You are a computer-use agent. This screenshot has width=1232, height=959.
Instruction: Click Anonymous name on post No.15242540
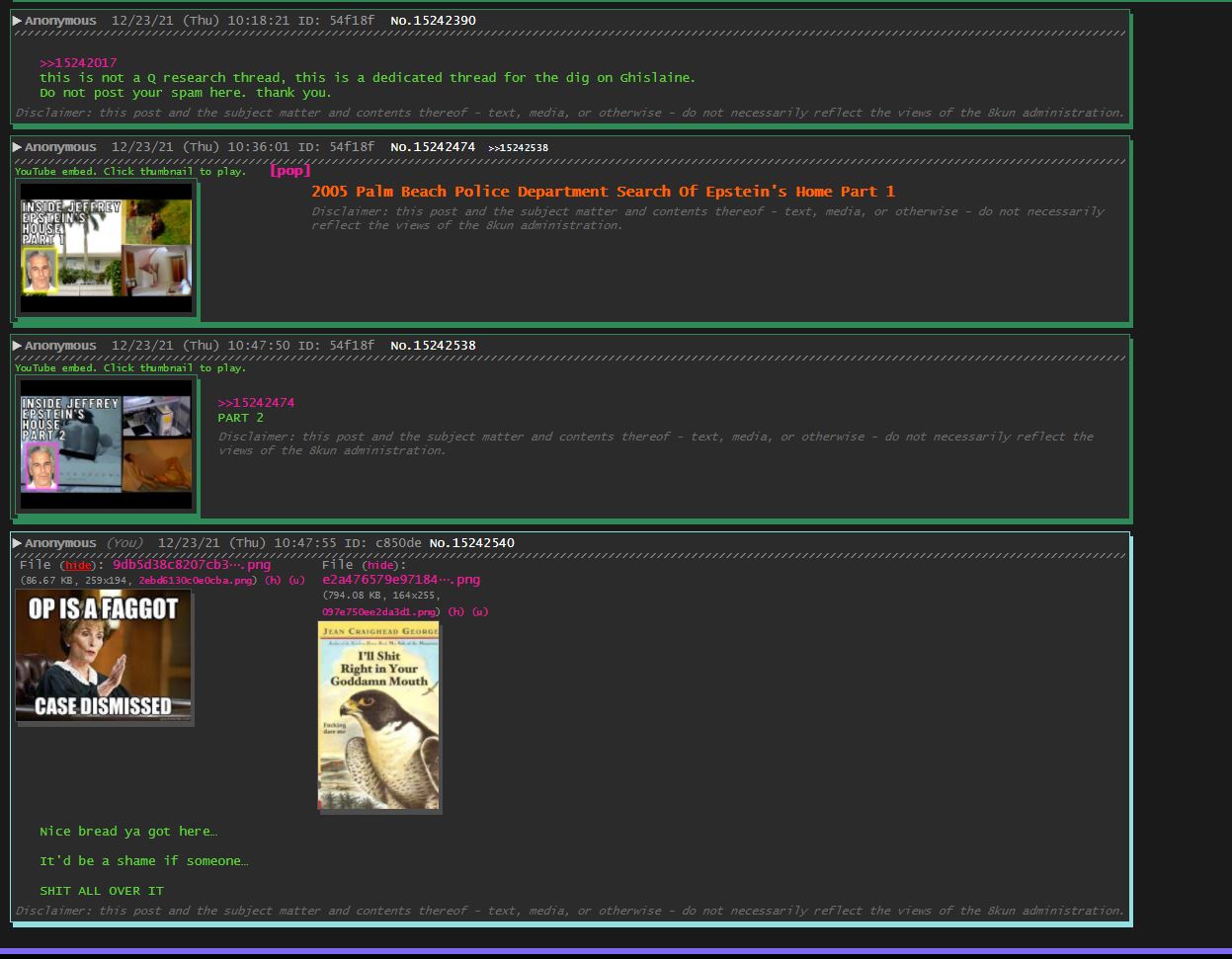[60, 543]
